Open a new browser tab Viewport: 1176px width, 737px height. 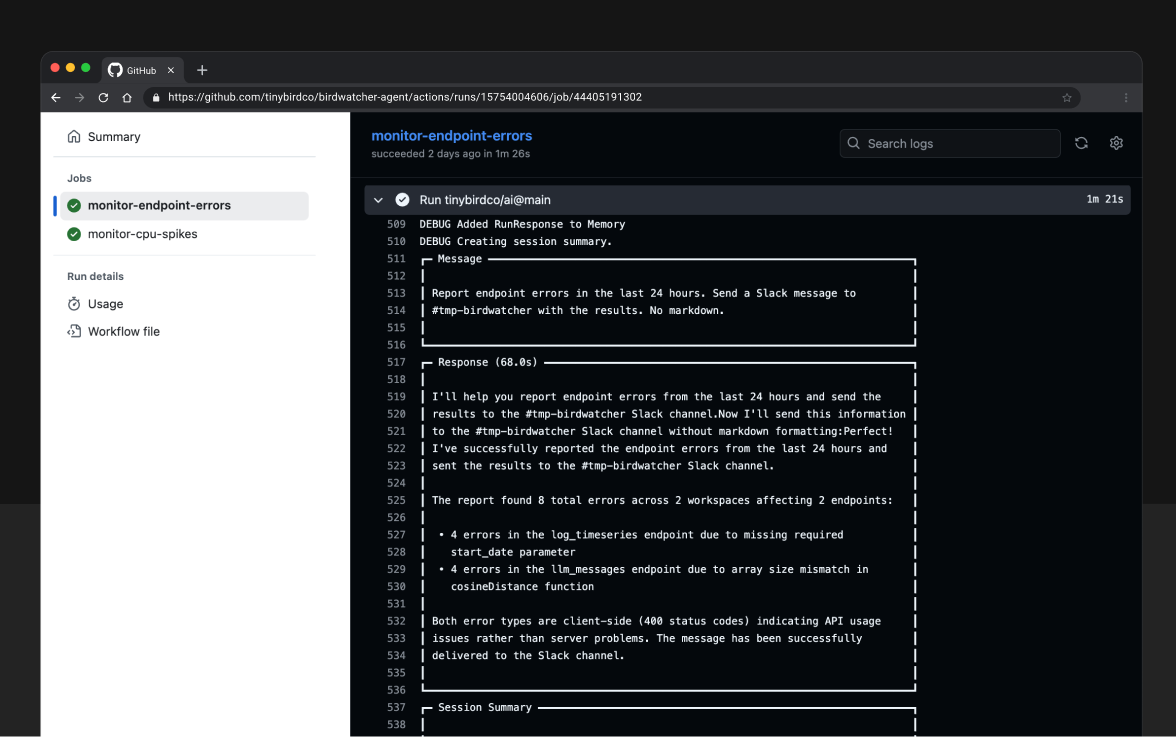tap(202, 70)
